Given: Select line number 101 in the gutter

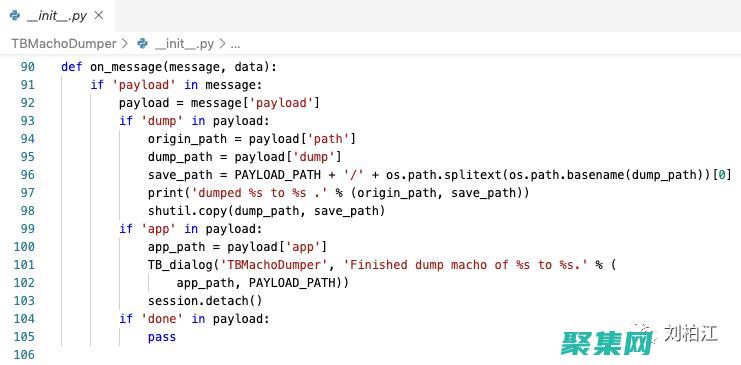Looking at the screenshot, I should [24, 265].
